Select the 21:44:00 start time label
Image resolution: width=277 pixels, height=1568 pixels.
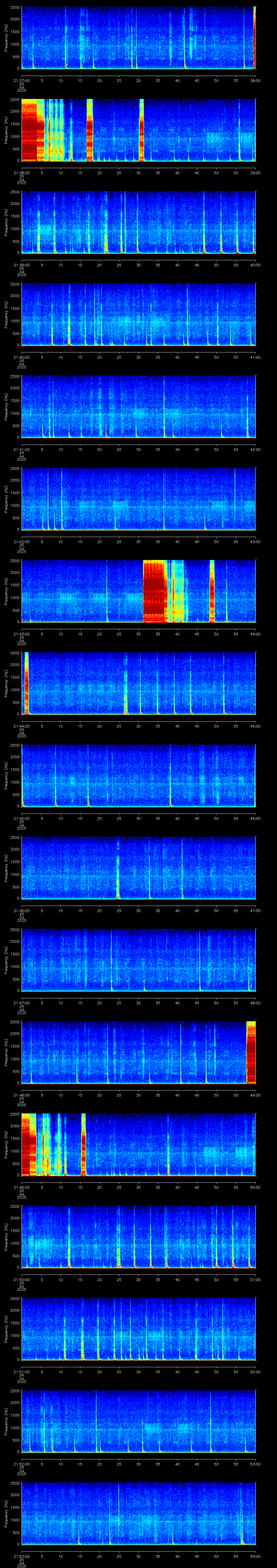[21, 726]
